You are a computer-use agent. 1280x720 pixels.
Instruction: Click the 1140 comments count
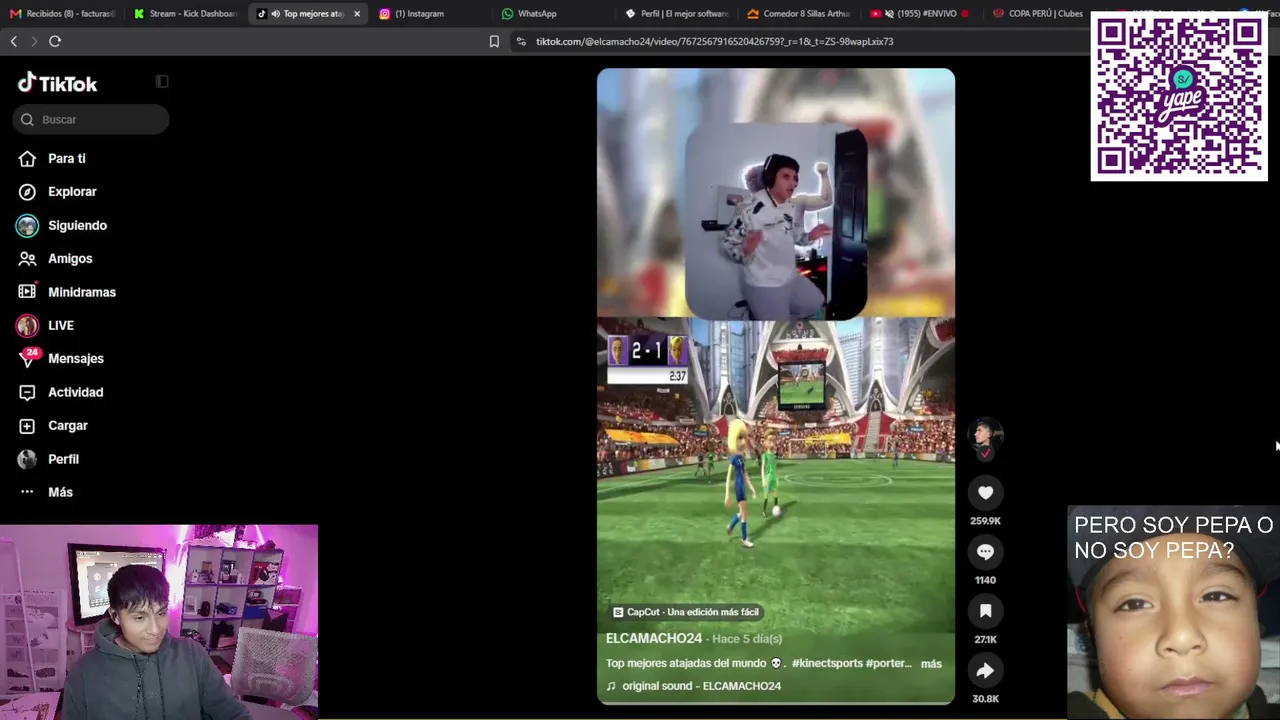(985, 580)
